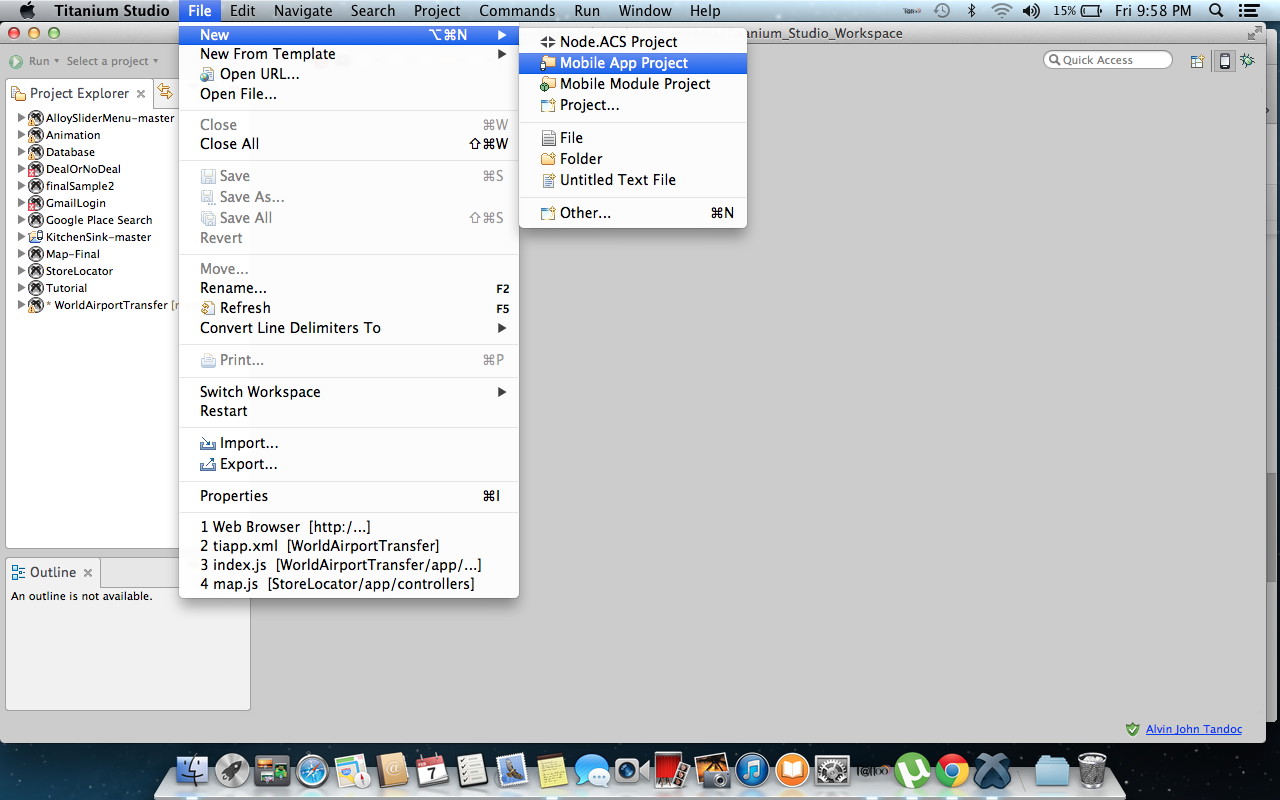Select Export... from File menu
This screenshot has width=1280, height=800.
click(348, 464)
